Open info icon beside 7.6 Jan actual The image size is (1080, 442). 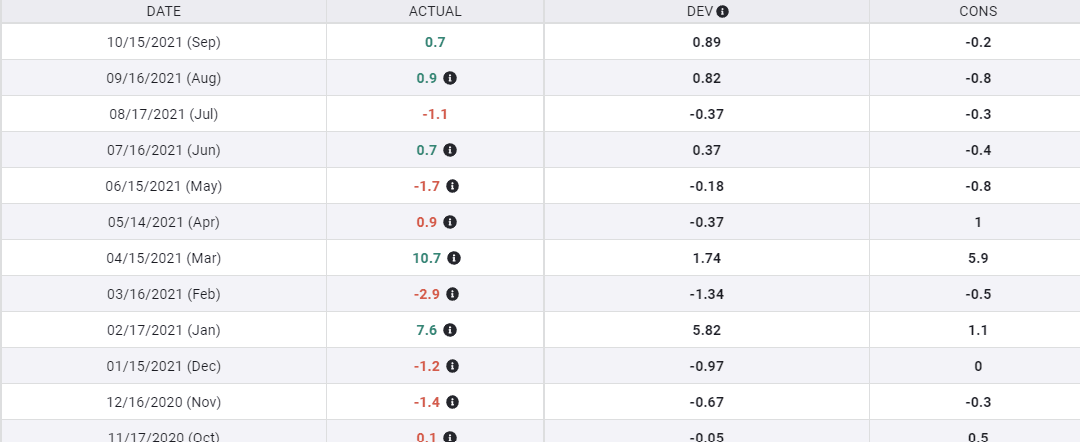[x=450, y=330]
